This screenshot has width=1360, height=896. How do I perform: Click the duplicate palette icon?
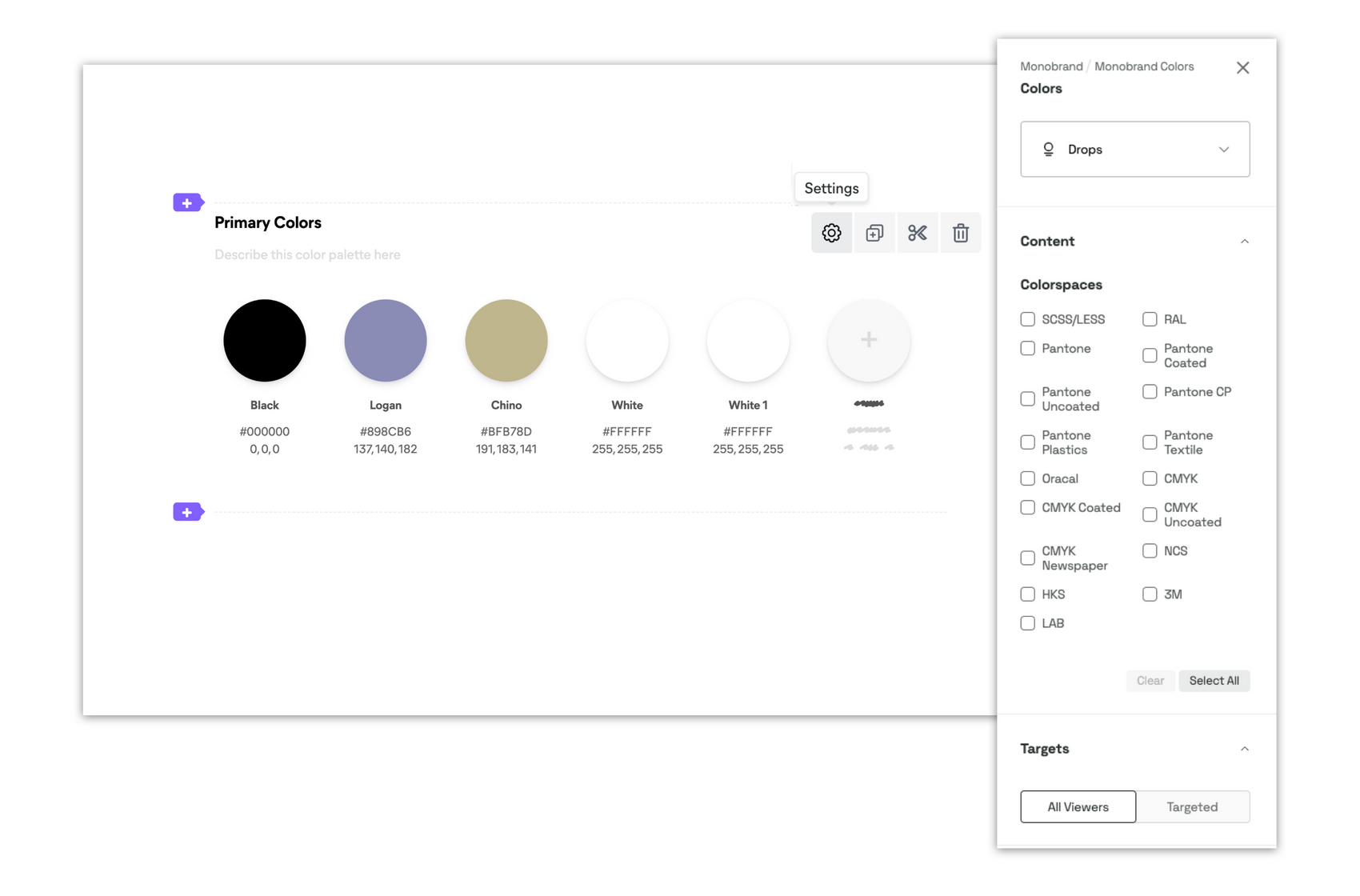click(x=874, y=233)
